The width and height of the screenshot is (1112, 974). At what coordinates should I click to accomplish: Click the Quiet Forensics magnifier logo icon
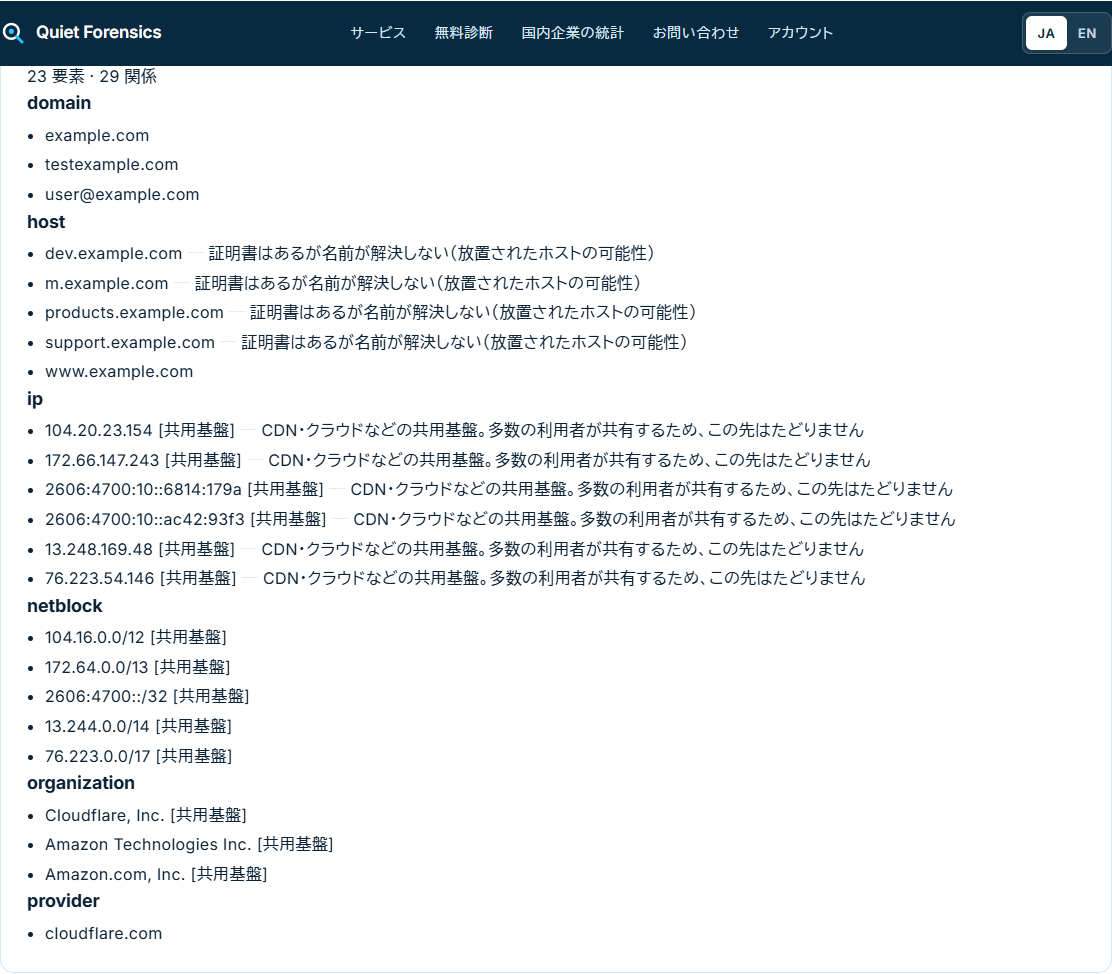tap(13, 33)
